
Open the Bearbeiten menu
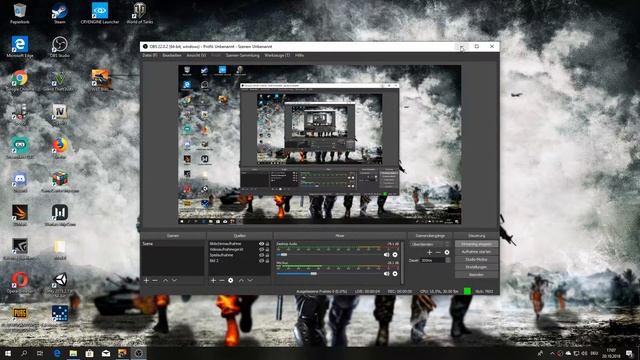click(171, 55)
